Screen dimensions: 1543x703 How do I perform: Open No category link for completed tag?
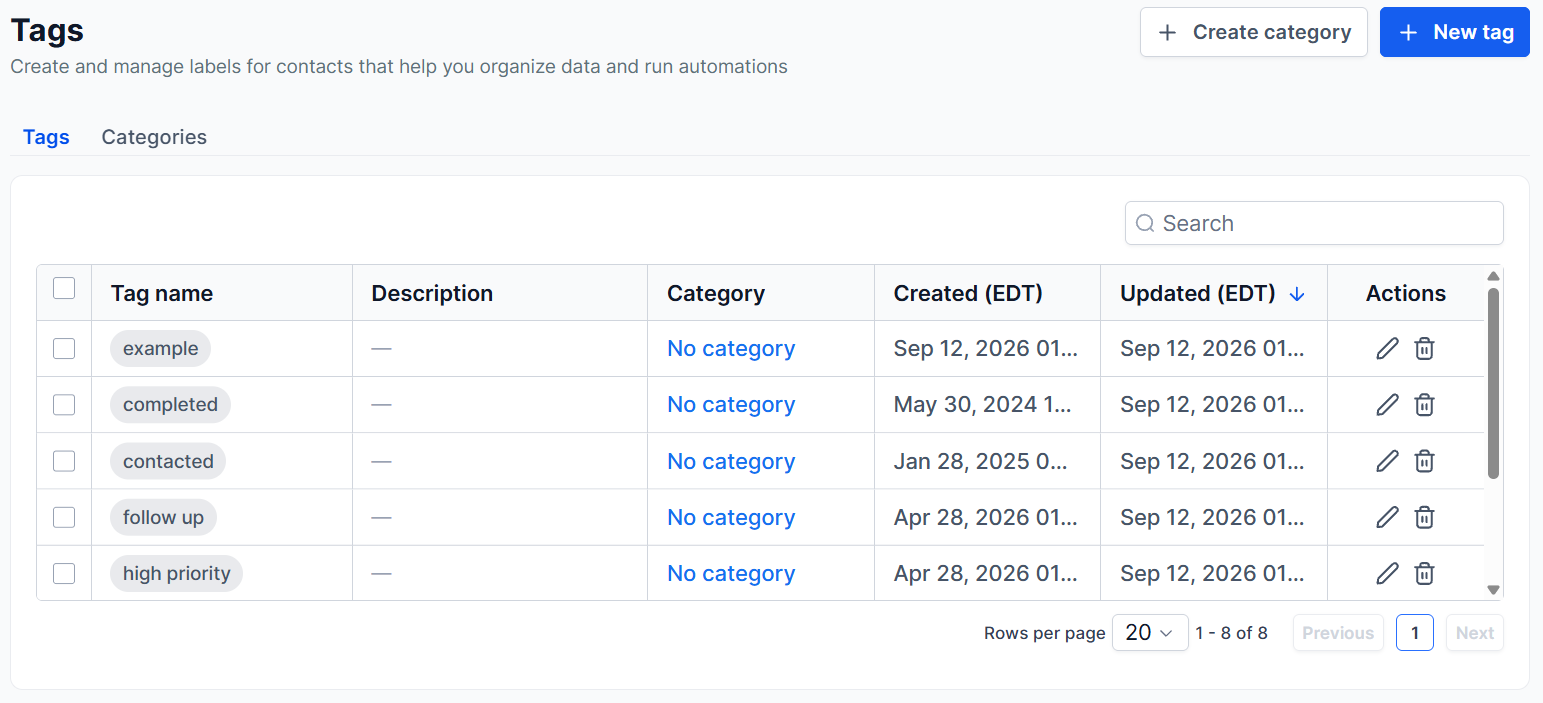tap(731, 404)
